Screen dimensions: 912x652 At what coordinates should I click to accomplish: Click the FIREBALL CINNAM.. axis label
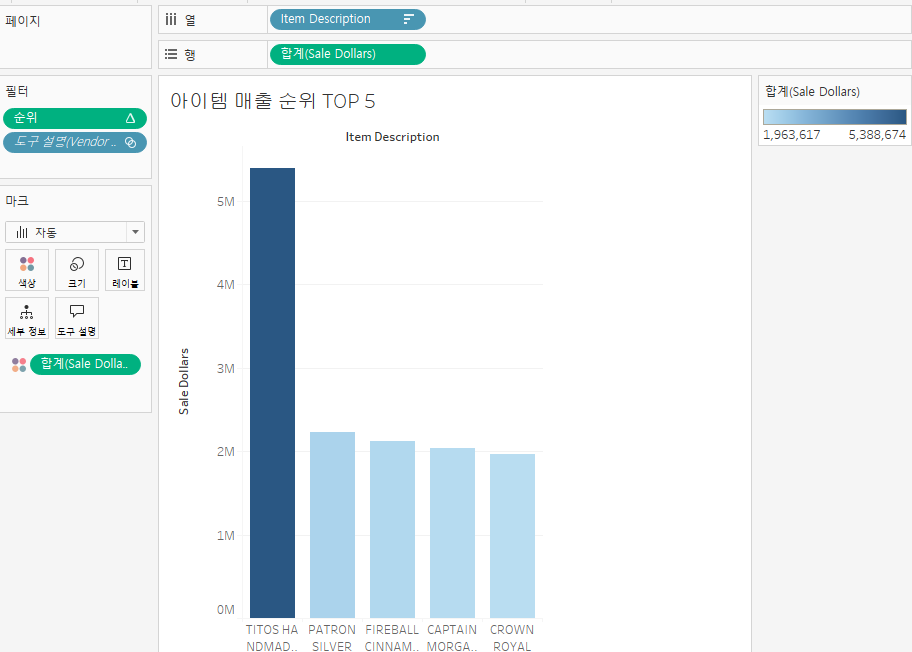(x=392, y=637)
